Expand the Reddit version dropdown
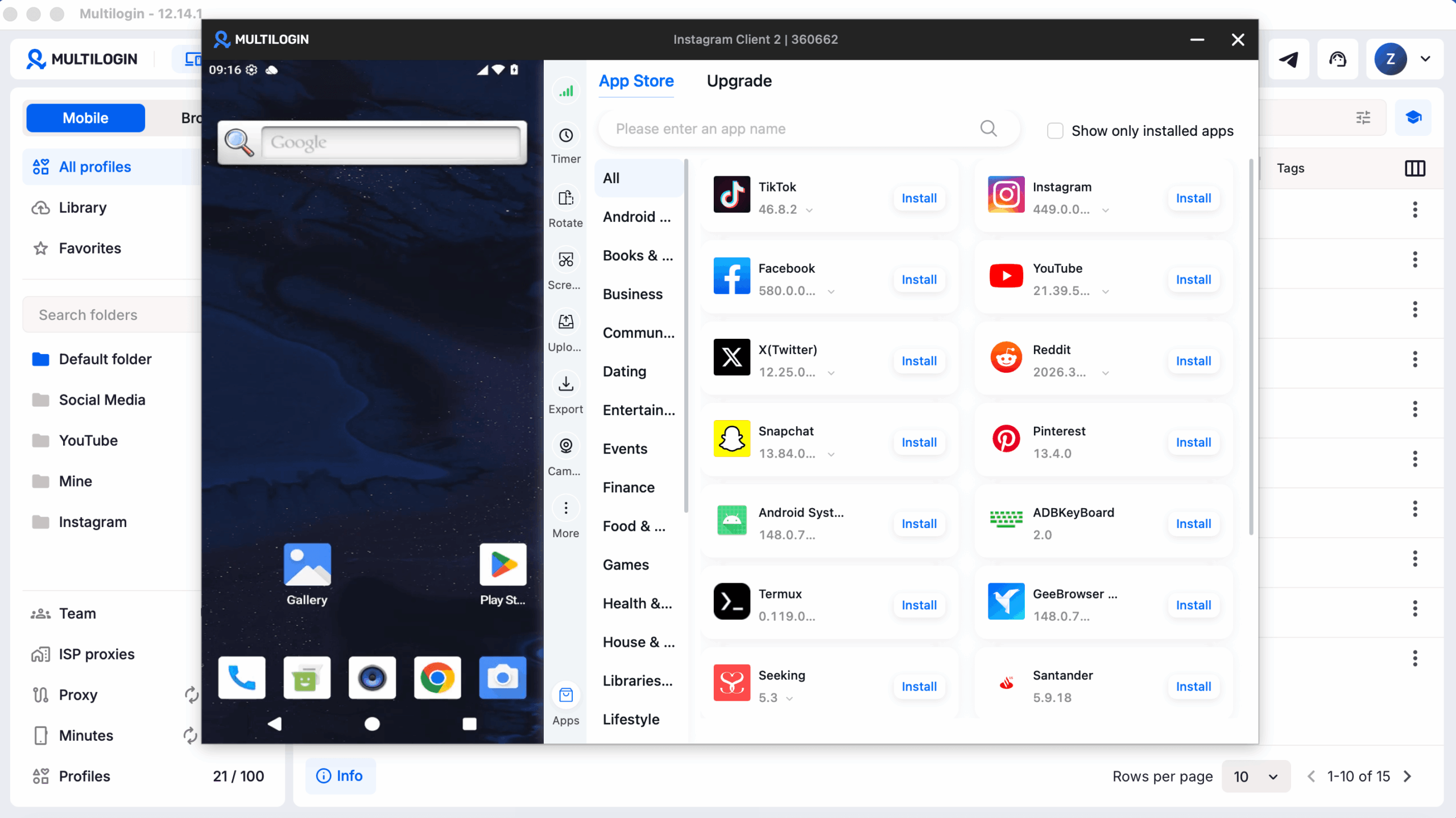 [1105, 373]
